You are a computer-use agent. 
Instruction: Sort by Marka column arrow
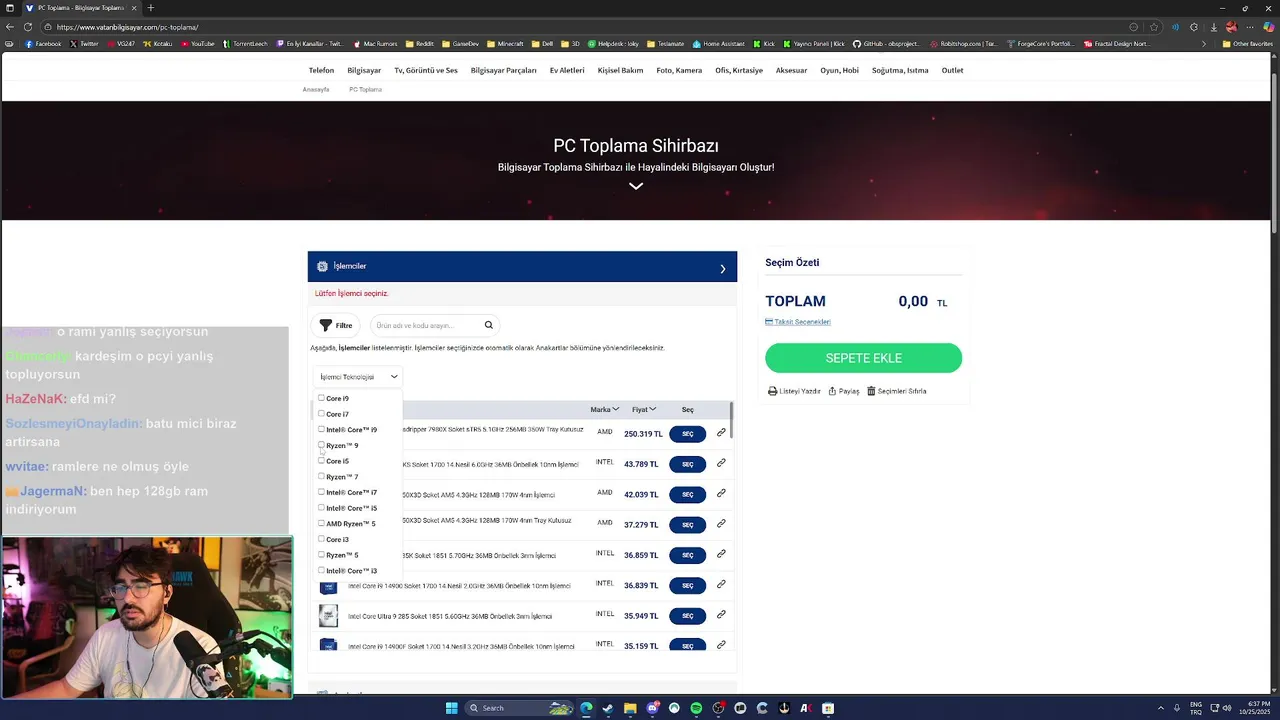[616, 409]
